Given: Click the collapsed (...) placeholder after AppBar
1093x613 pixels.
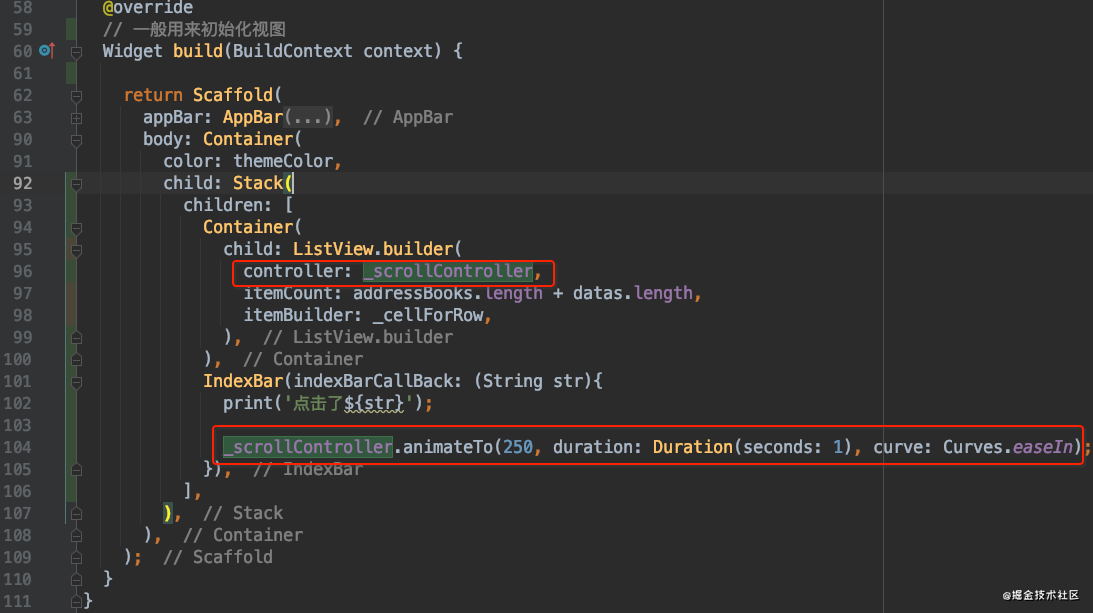Looking at the screenshot, I should [308, 117].
